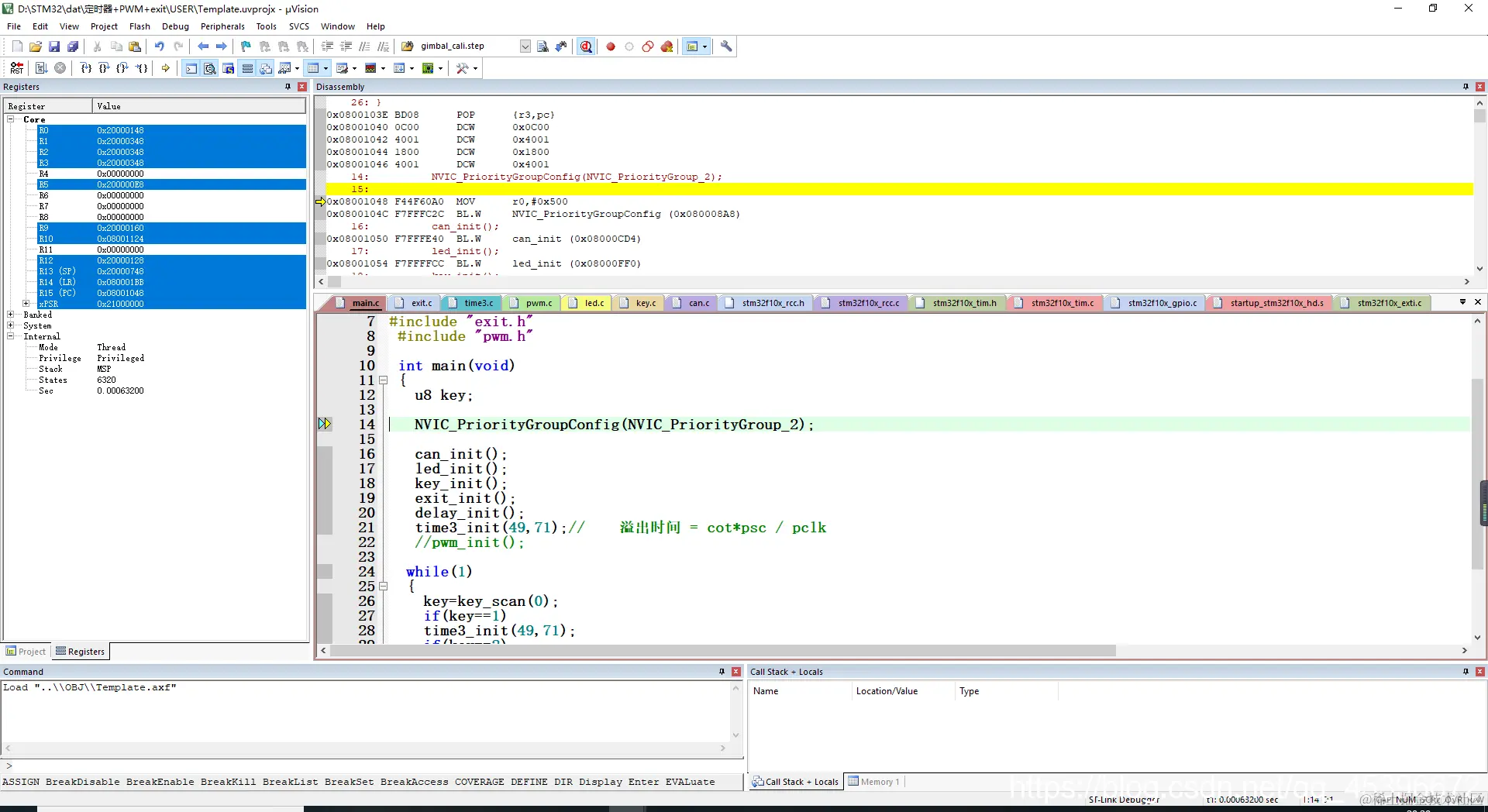Create a new file from the toolbar
1488x812 pixels.
pos(17,46)
